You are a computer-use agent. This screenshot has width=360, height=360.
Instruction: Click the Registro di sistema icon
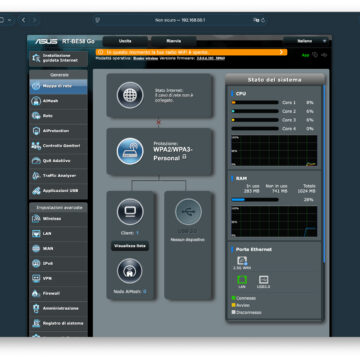[x=36, y=323]
